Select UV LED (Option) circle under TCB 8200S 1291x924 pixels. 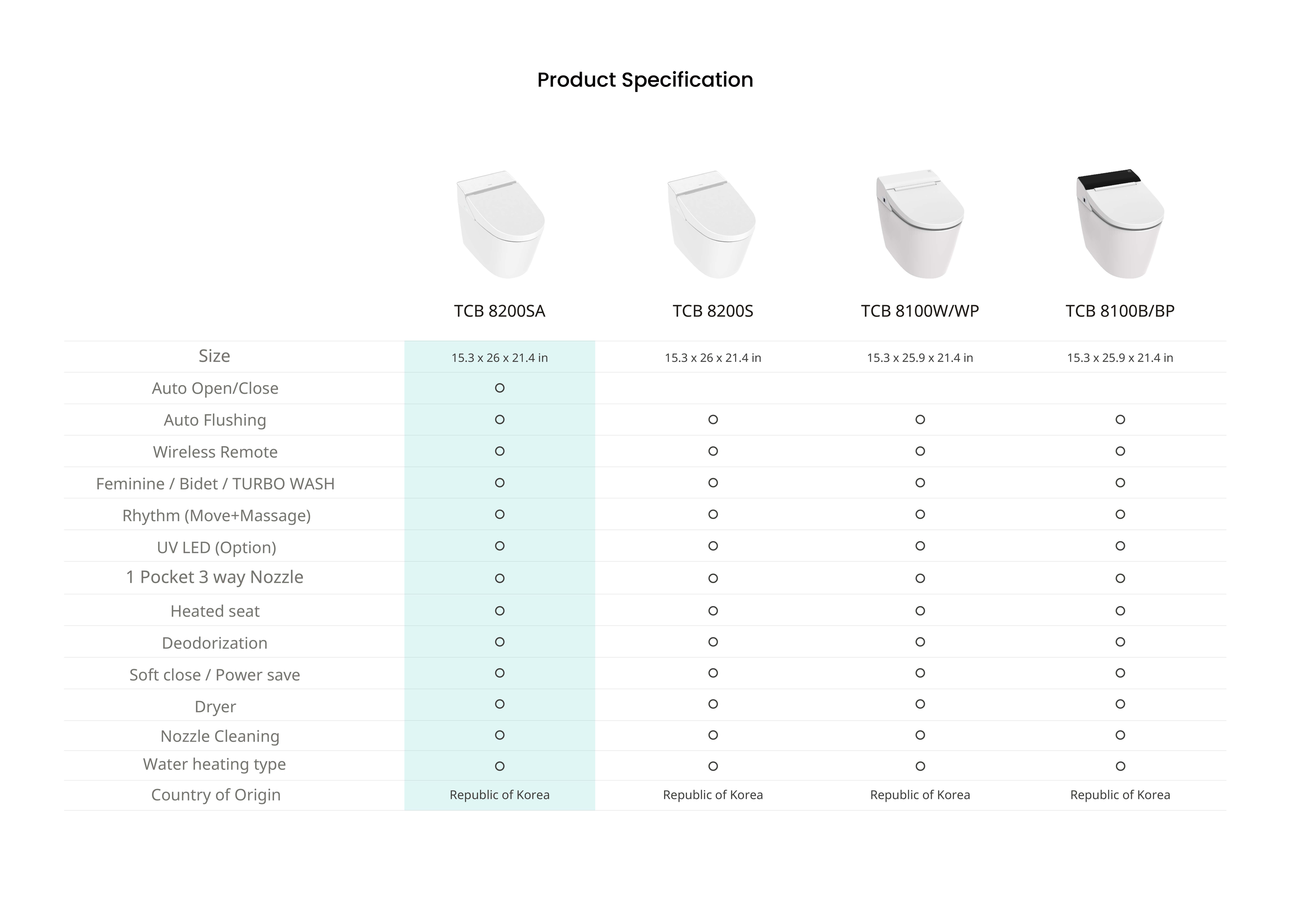(713, 546)
